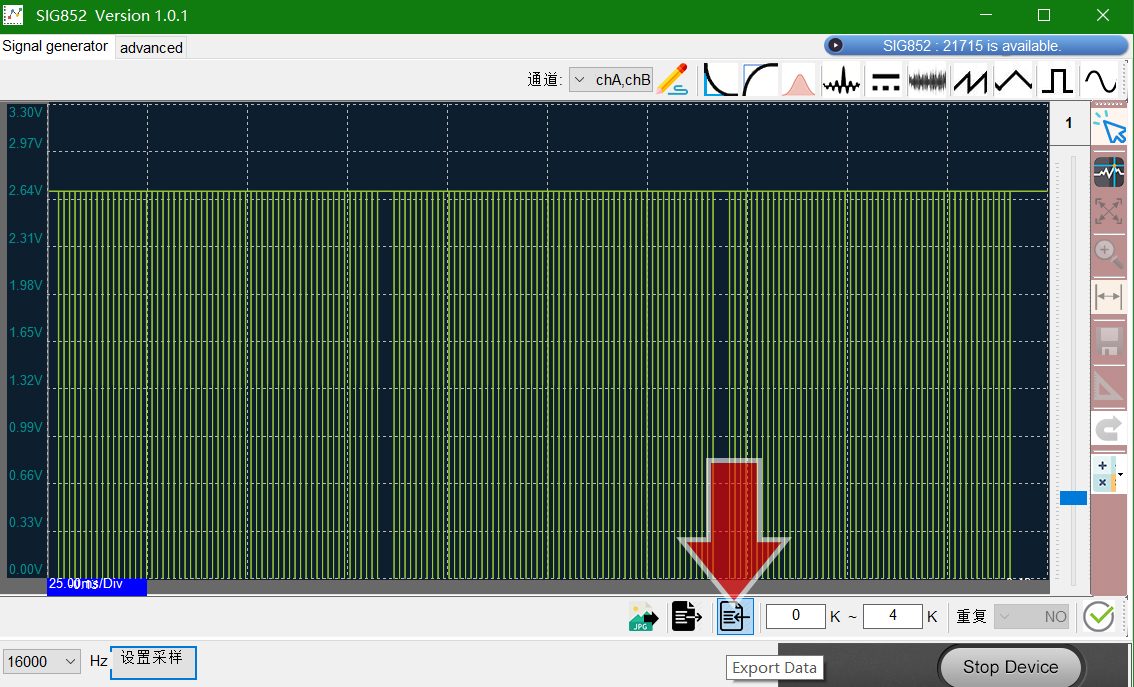The height and width of the screenshot is (687, 1134).
Task: Click the Export Data icon
Action: click(x=735, y=617)
